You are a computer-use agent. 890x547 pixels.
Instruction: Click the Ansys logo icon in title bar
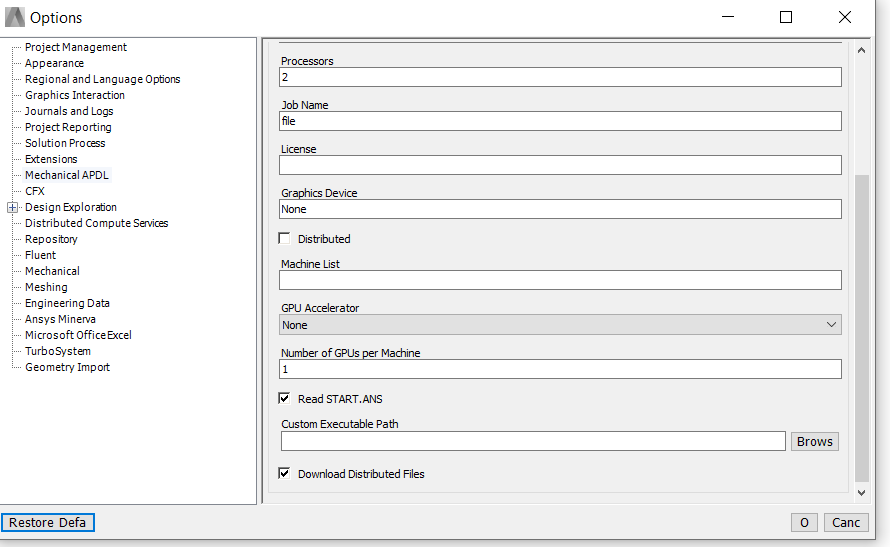15,18
